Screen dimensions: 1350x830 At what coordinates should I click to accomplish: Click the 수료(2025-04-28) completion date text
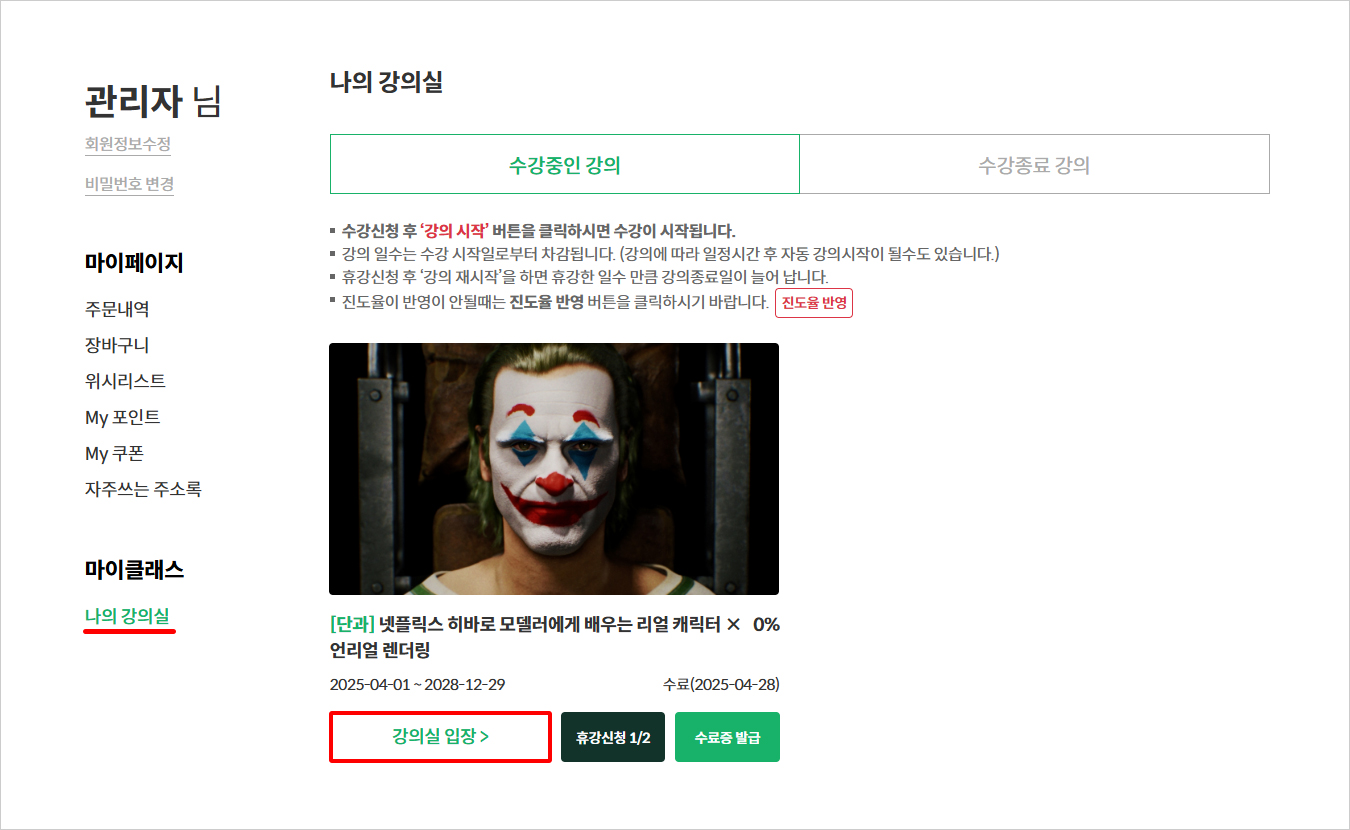(x=720, y=685)
